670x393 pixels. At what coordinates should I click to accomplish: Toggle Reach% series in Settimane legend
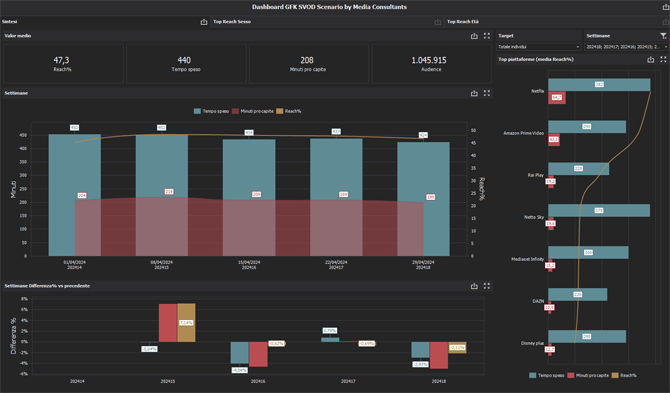pyautogui.click(x=288, y=111)
